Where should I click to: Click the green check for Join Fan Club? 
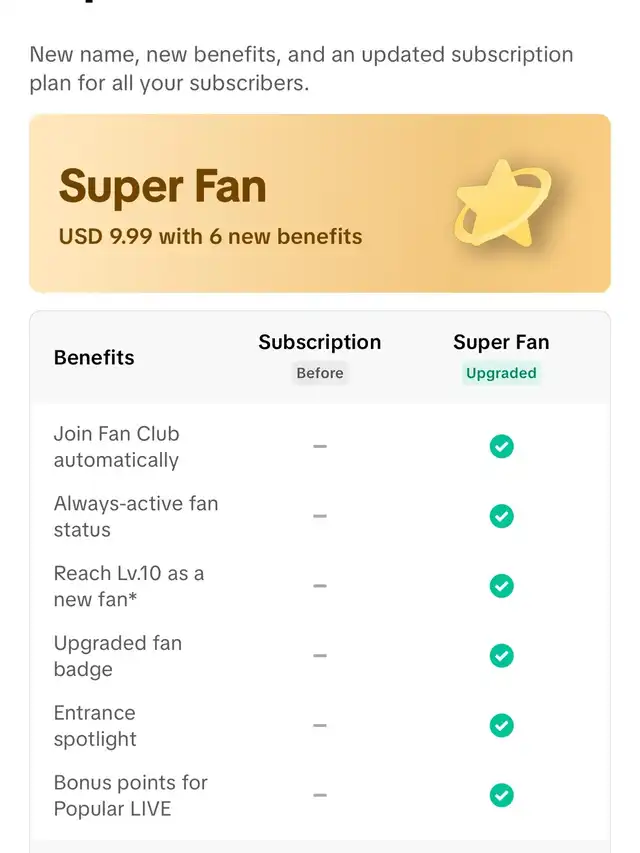[x=501, y=446]
